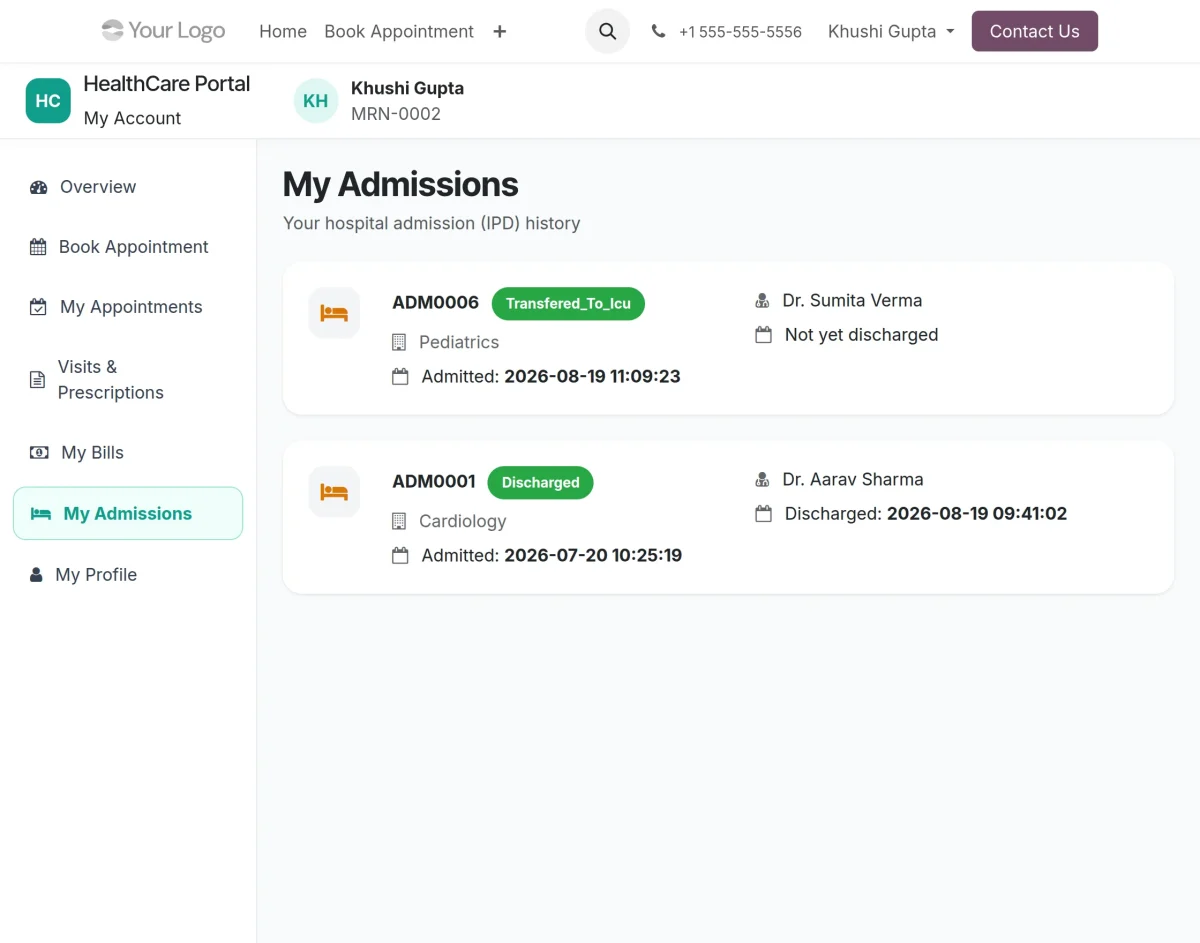Click the Book Appointment calendar icon in sidebar
Image resolution: width=1200 pixels, height=943 pixels.
[38, 247]
